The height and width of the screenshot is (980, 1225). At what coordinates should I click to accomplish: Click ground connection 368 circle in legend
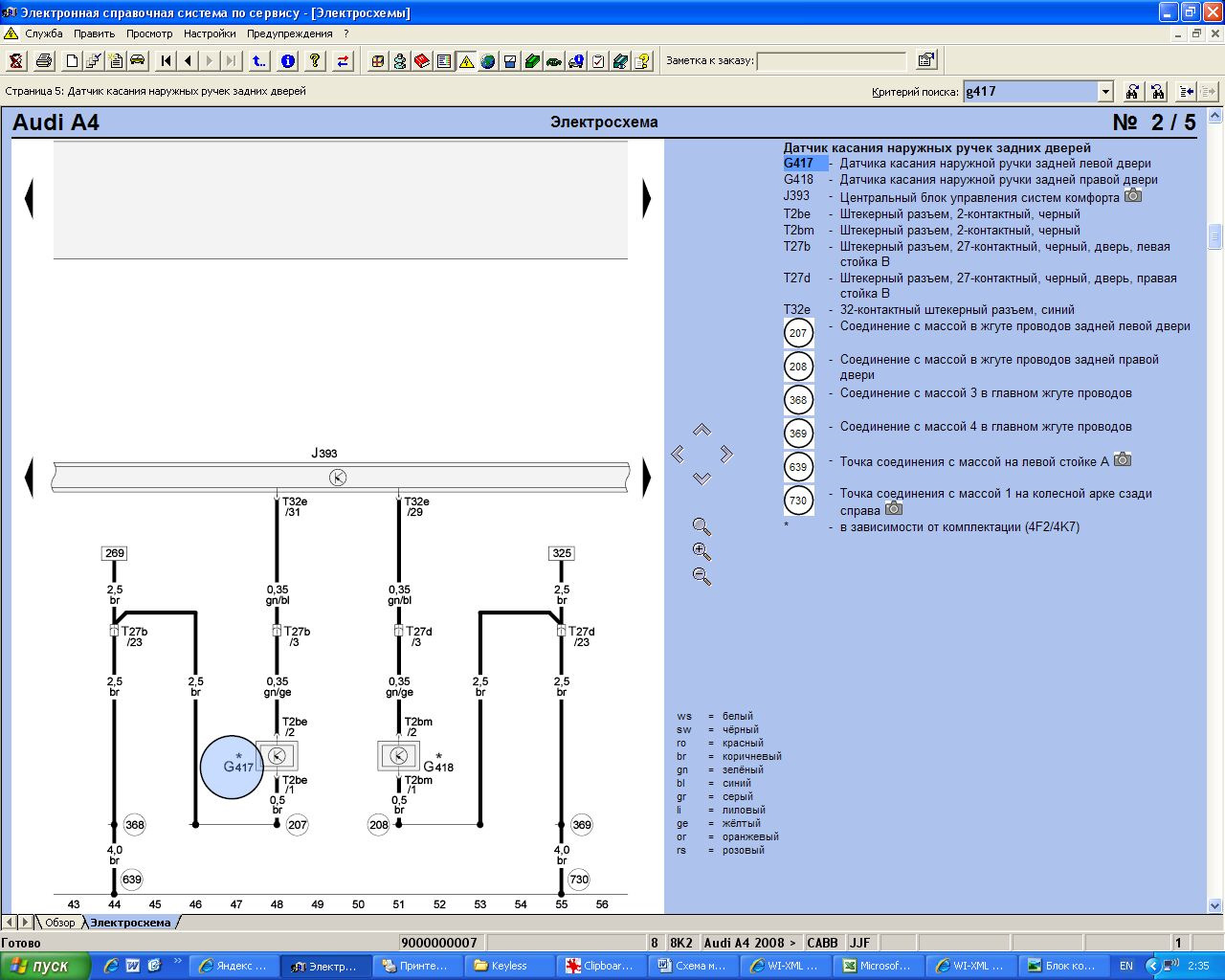798,400
